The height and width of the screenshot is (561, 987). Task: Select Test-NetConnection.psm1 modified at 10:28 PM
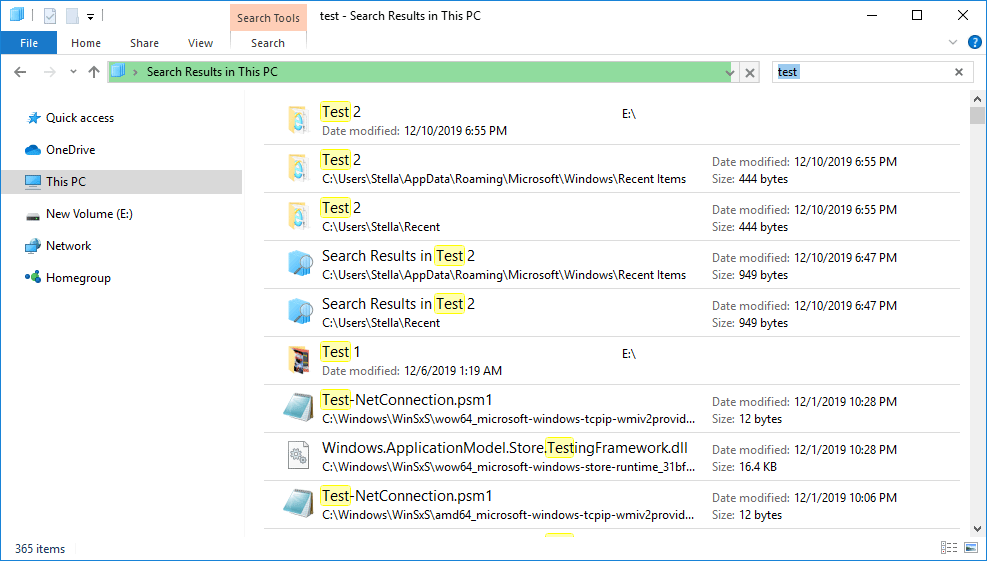pyautogui.click(x=407, y=400)
